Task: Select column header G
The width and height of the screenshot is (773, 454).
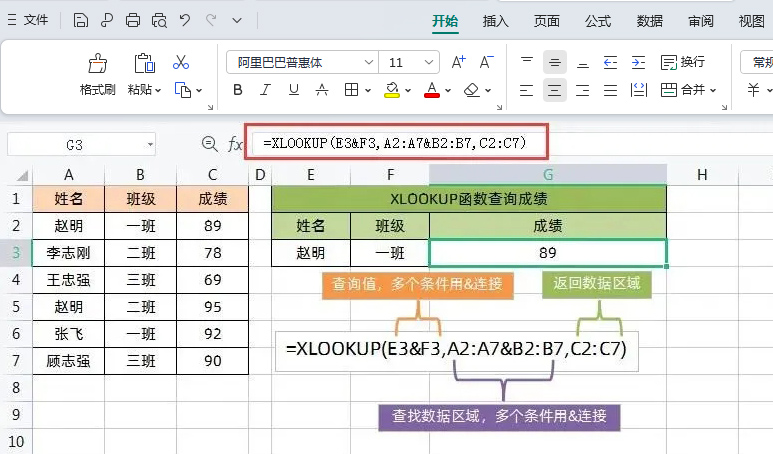Action: click(548, 175)
